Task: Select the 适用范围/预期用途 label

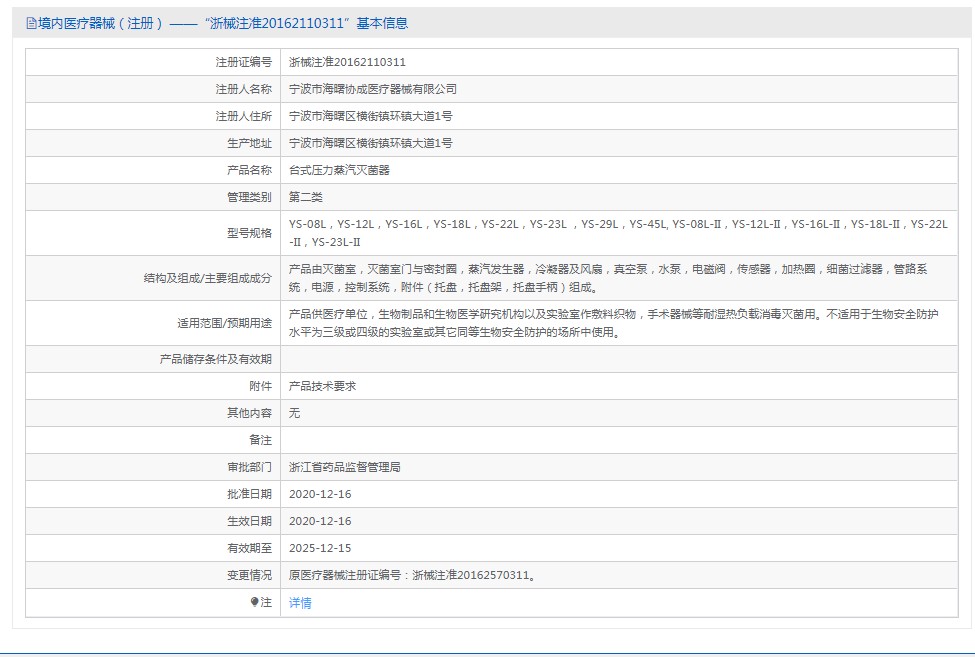Action: pos(224,323)
